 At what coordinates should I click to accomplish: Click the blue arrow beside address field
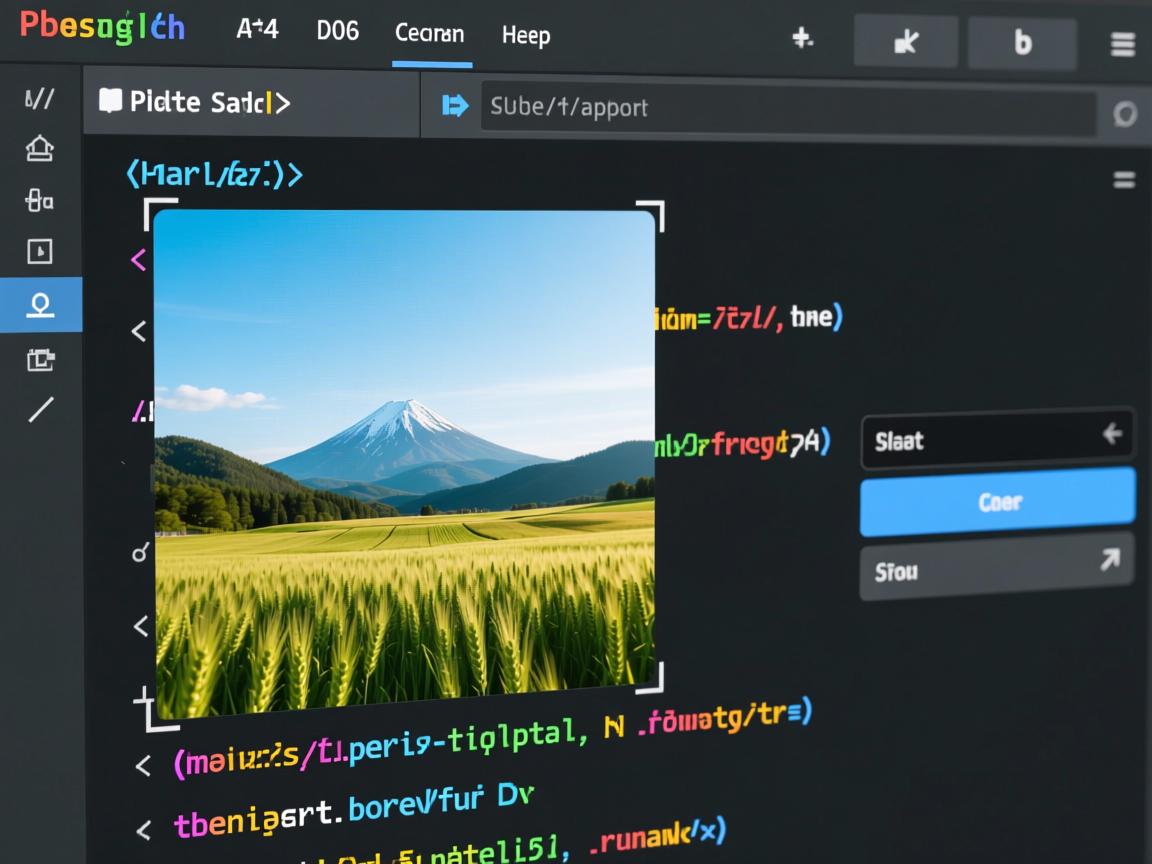(455, 106)
